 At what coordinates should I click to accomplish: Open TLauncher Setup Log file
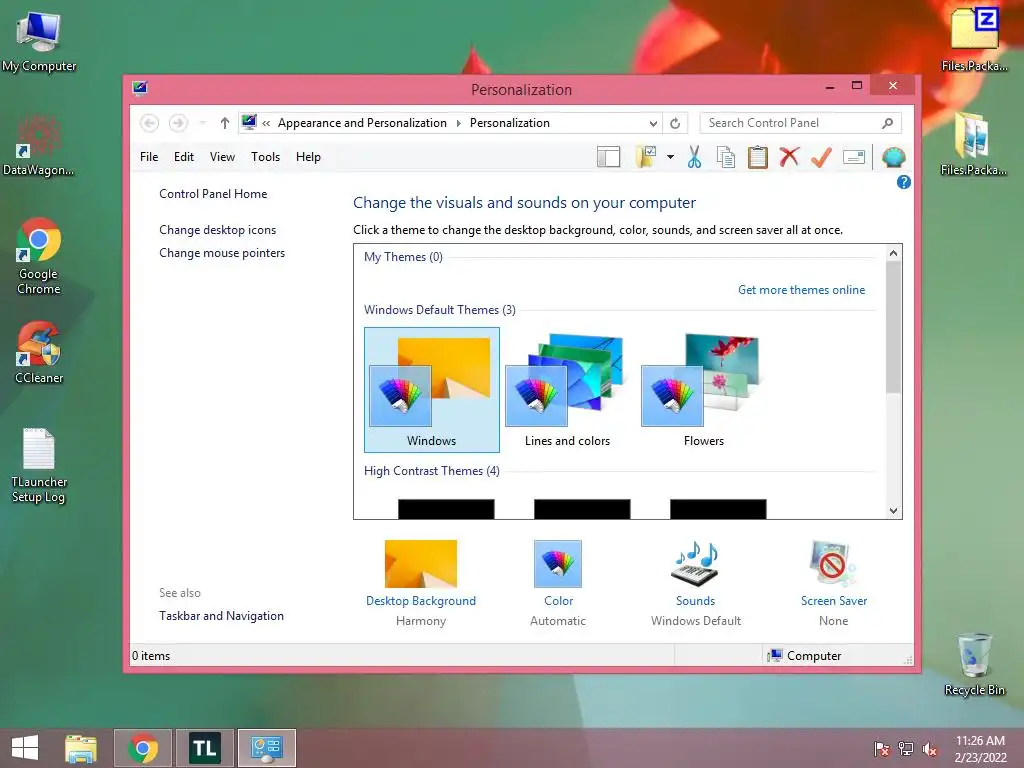click(39, 465)
